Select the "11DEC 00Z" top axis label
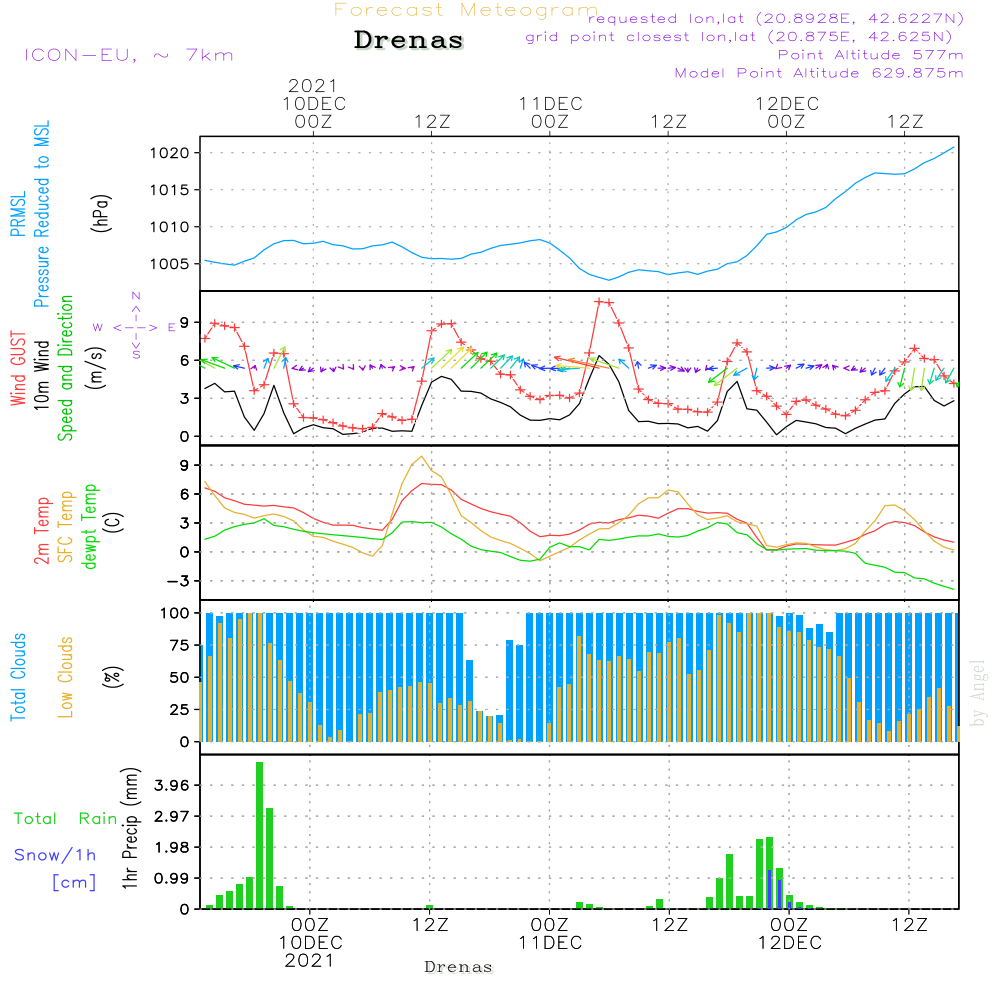 pos(550,112)
